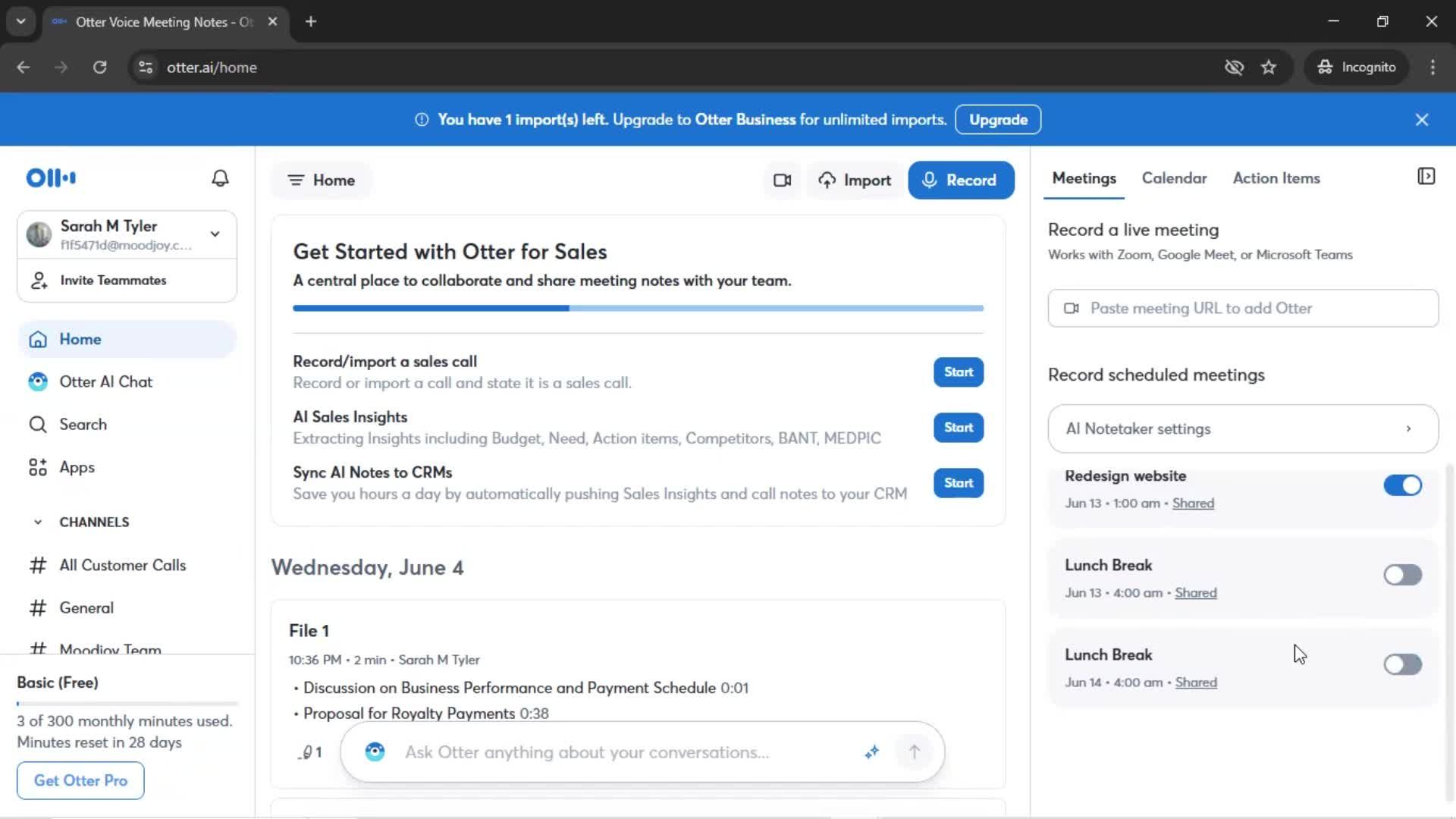Go back in browser history
This screenshot has width=1456, height=819.
pyautogui.click(x=24, y=67)
